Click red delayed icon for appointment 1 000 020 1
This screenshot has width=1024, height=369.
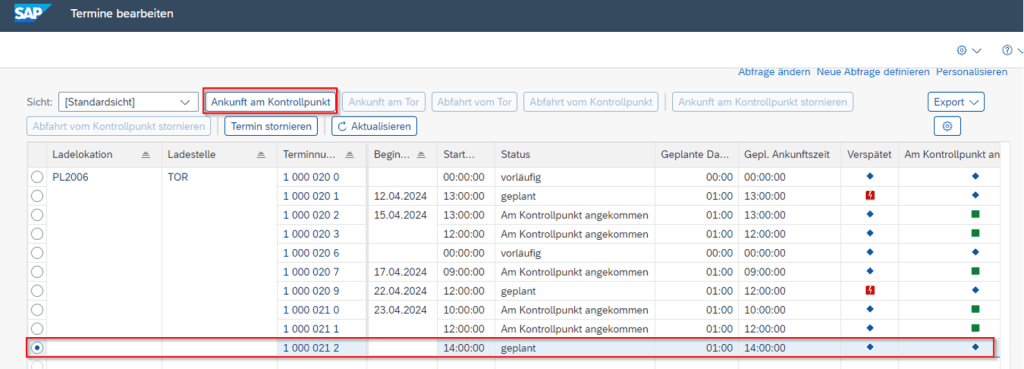click(869, 195)
